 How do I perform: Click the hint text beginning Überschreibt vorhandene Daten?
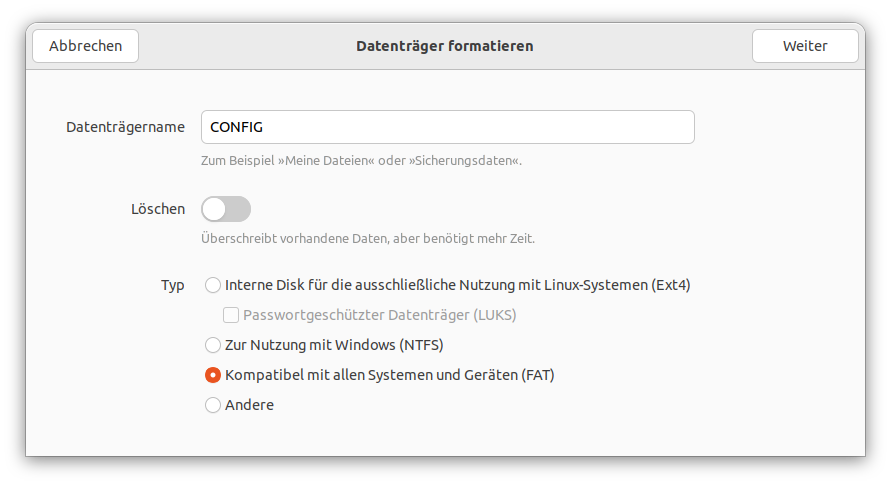(x=368, y=239)
